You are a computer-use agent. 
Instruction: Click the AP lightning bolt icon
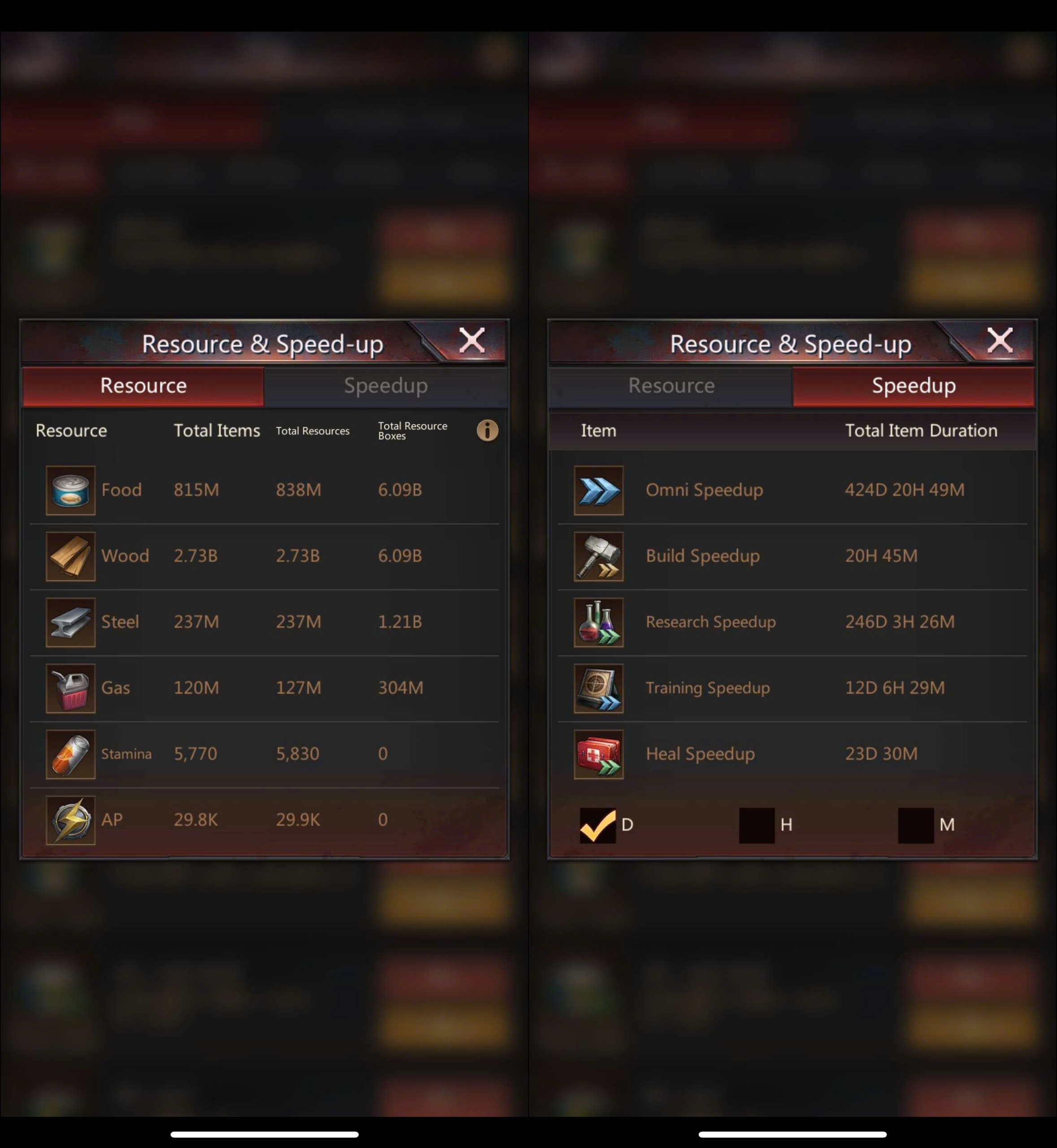coord(70,820)
